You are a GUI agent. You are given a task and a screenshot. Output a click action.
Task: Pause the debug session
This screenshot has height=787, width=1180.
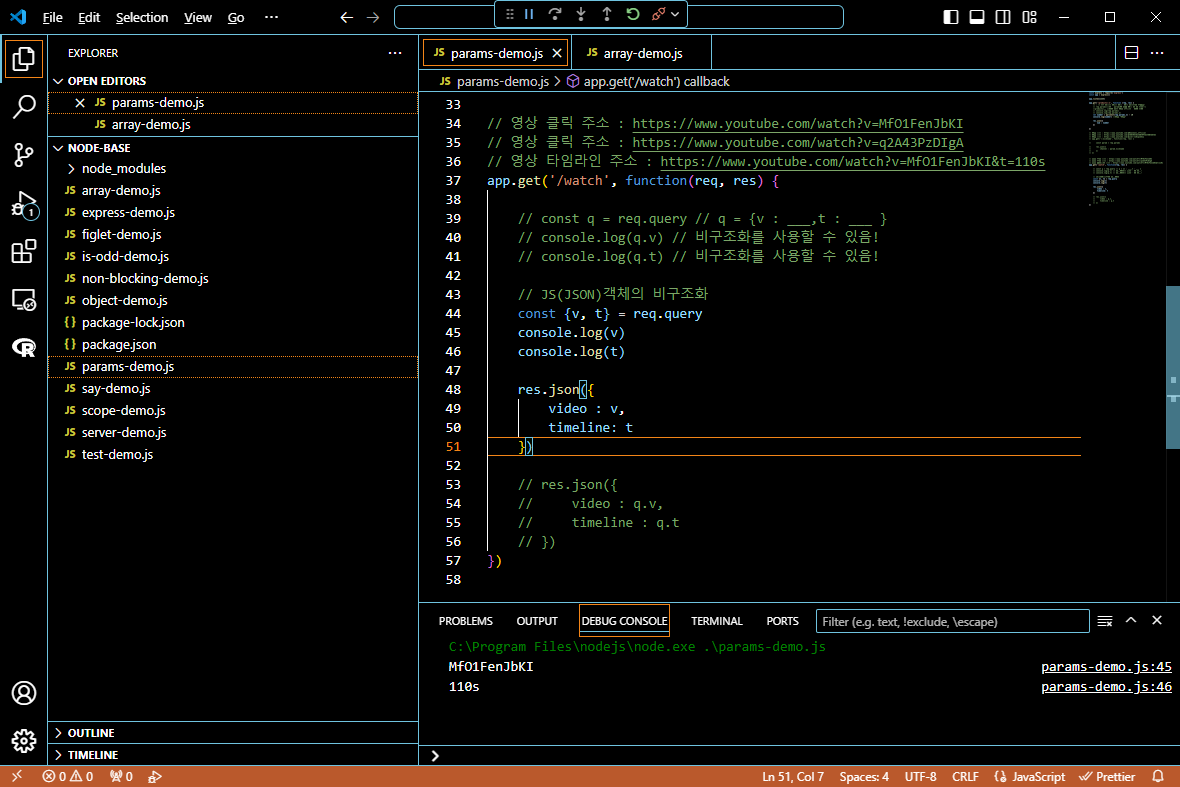[529, 14]
